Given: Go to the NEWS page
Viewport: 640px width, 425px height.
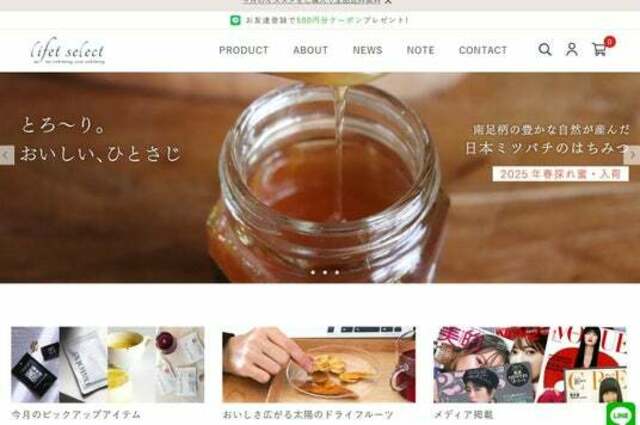Looking at the screenshot, I should point(368,50).
